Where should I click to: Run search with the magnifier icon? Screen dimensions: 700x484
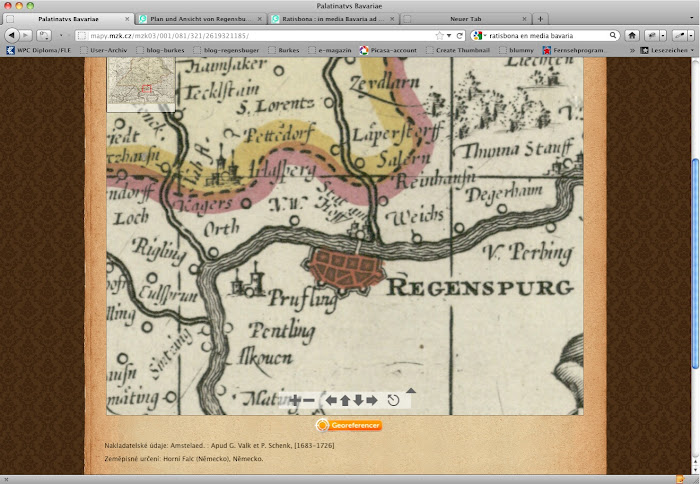pos(613,35)
